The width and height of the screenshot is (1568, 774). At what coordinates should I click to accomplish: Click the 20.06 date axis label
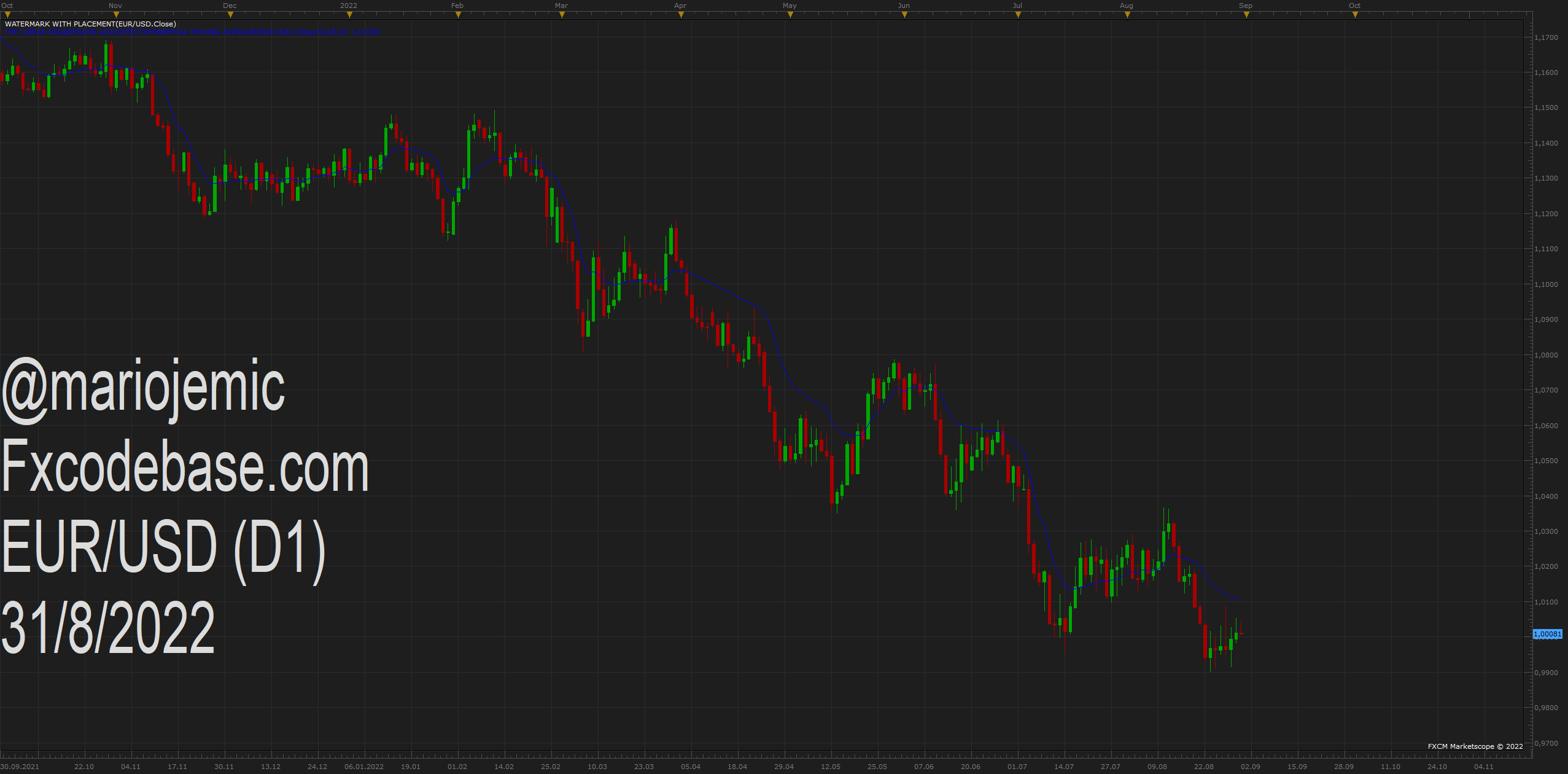[971, 767]
